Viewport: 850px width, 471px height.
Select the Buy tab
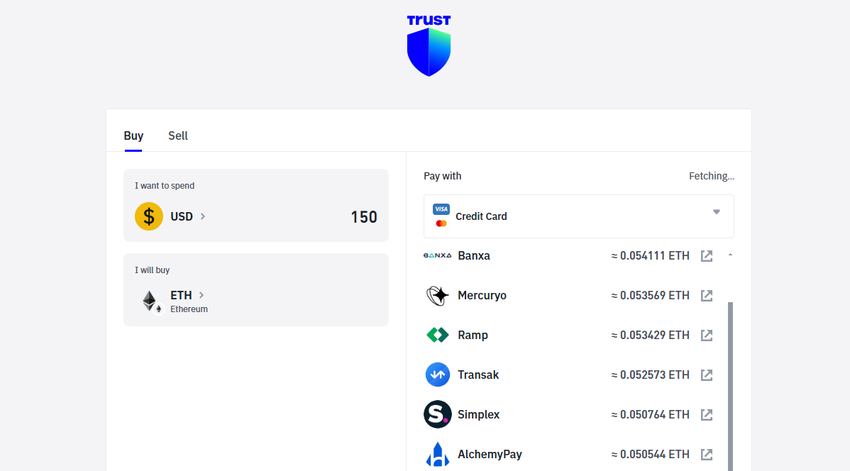pos(133,136)
